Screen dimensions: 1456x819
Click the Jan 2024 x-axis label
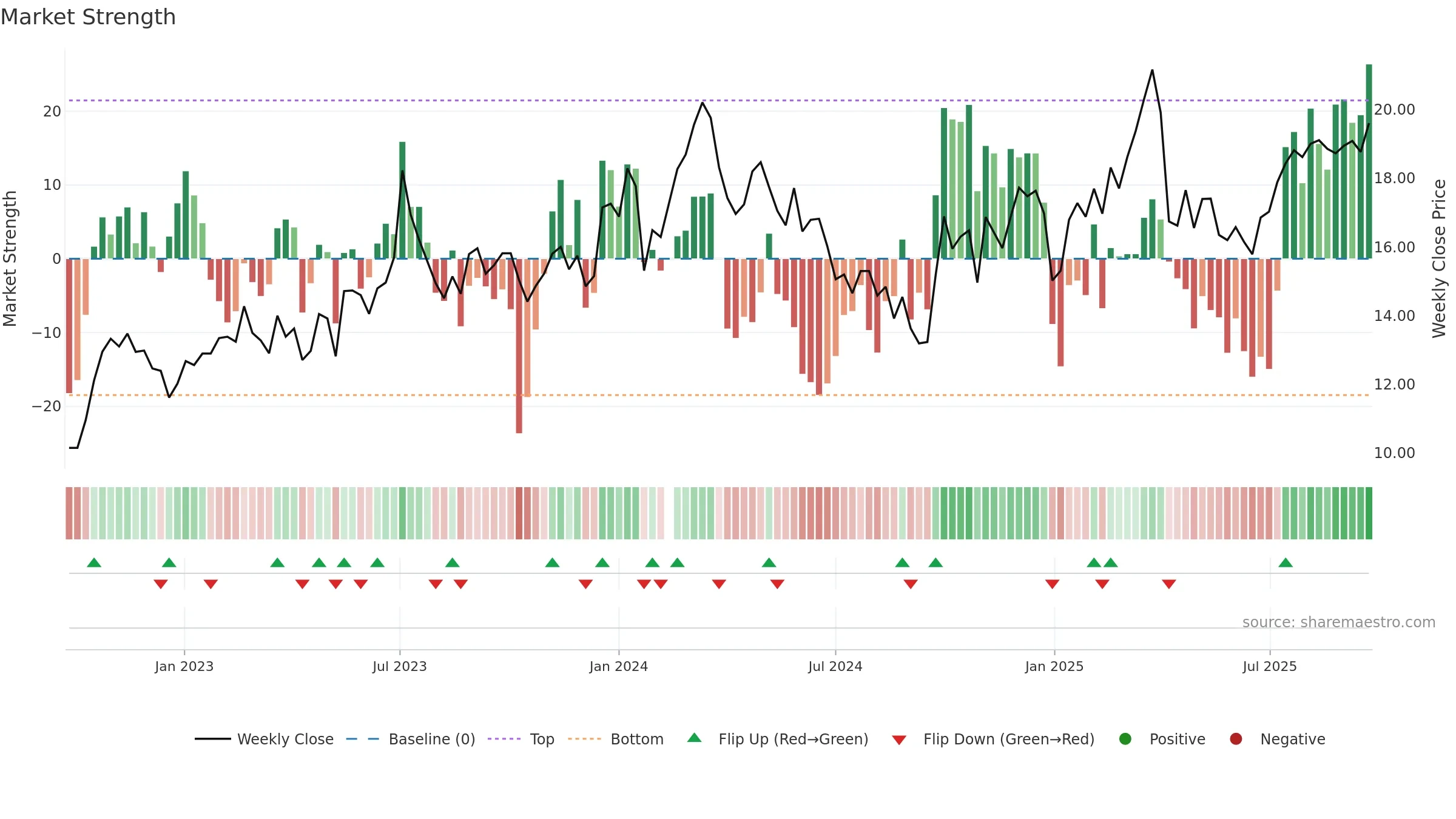tap(619, 666)
